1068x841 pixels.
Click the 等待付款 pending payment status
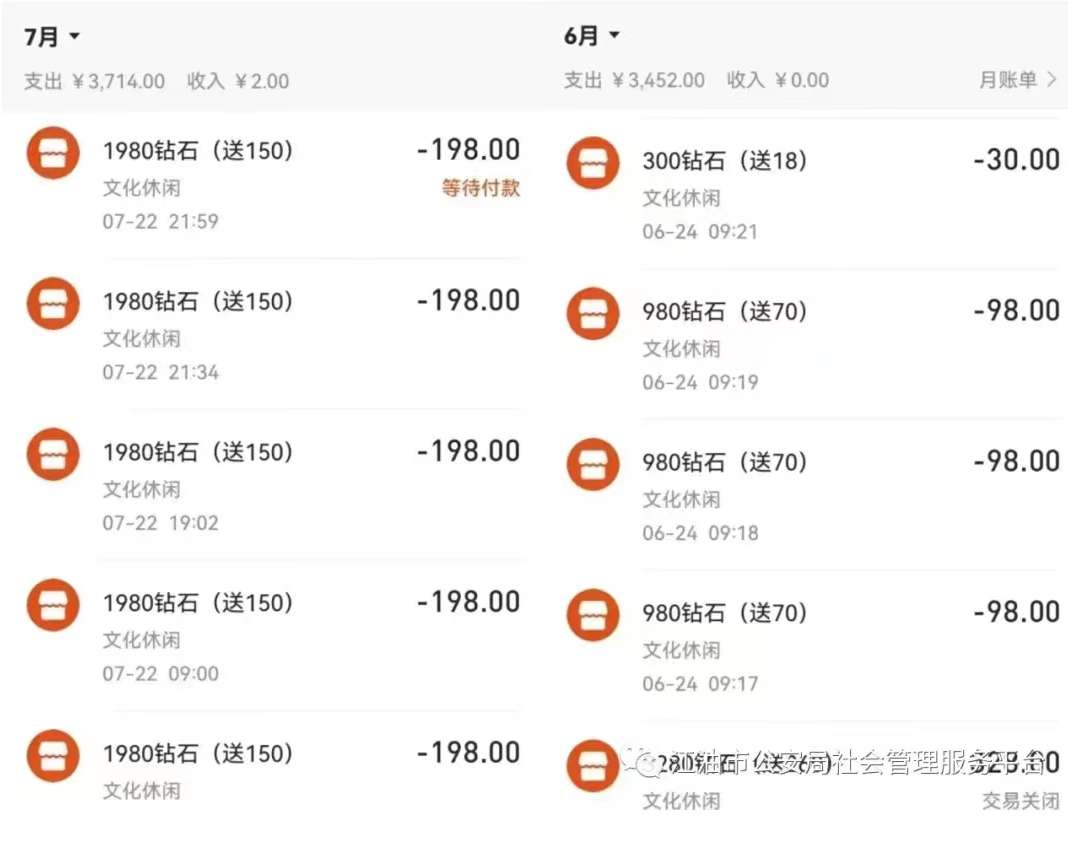pyautogui.click(x=481, y=188)
